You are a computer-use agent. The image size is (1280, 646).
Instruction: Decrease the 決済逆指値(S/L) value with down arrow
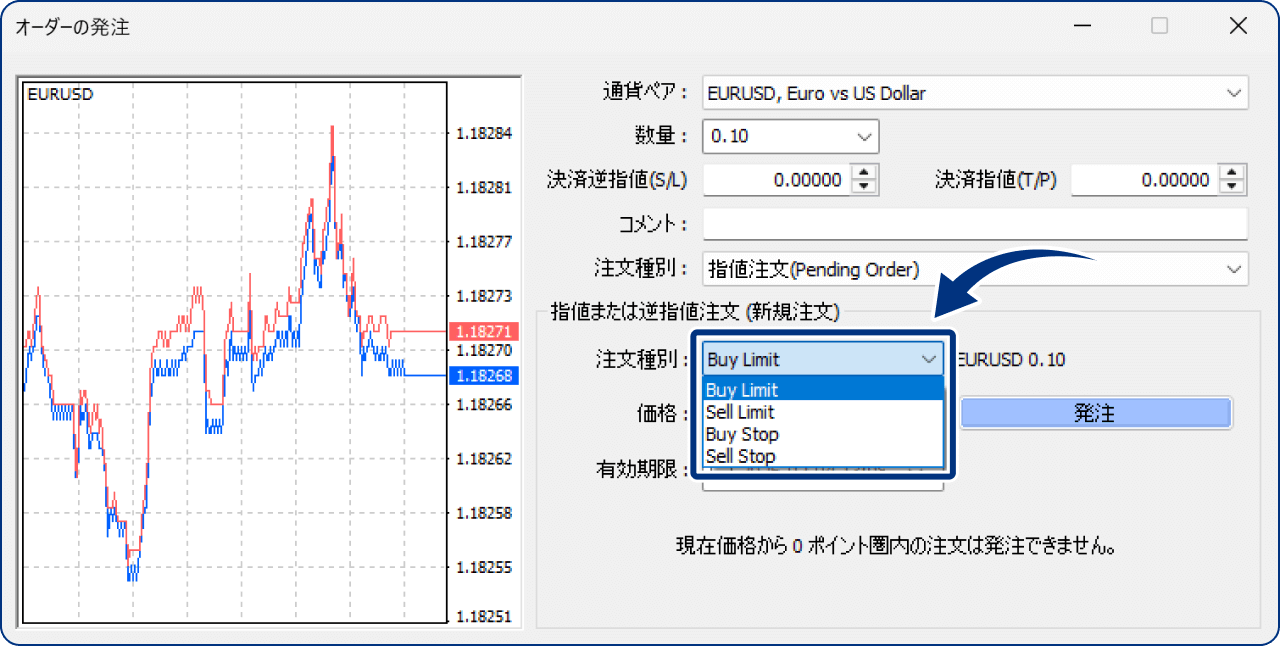[863, 186]
